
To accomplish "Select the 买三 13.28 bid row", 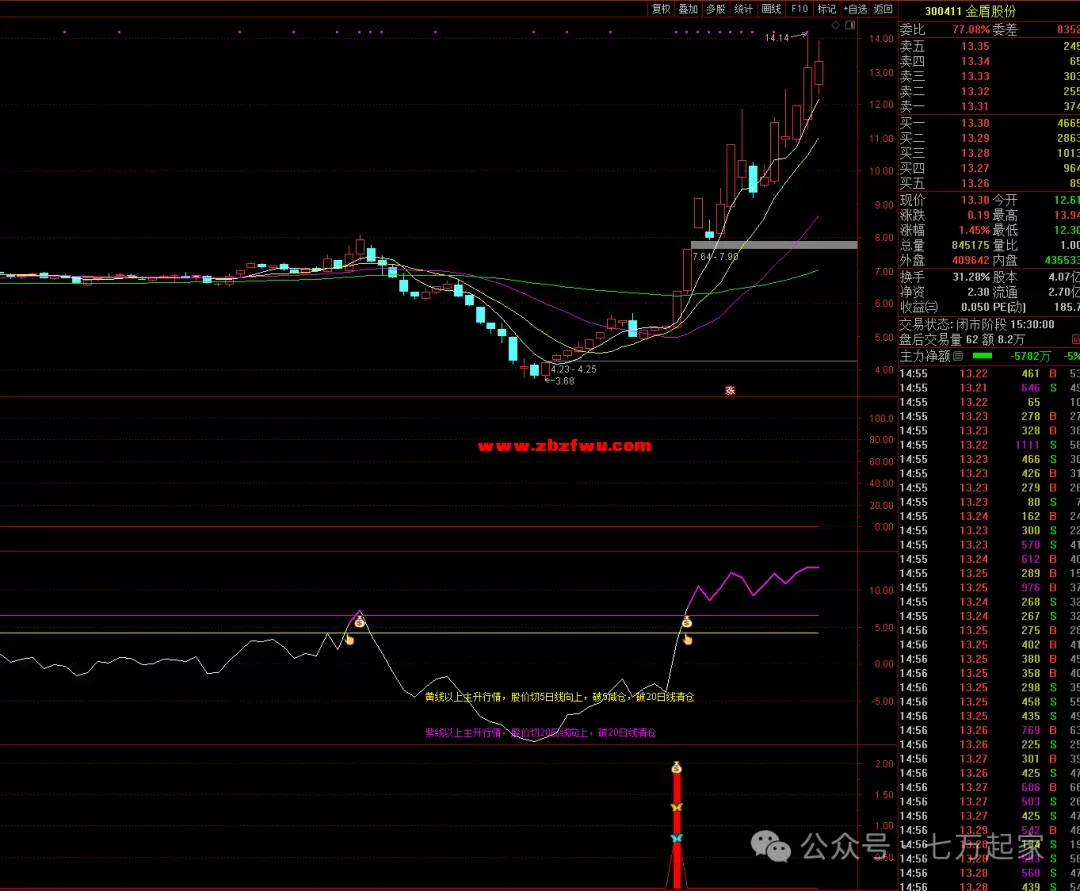I will click(989, 153).
